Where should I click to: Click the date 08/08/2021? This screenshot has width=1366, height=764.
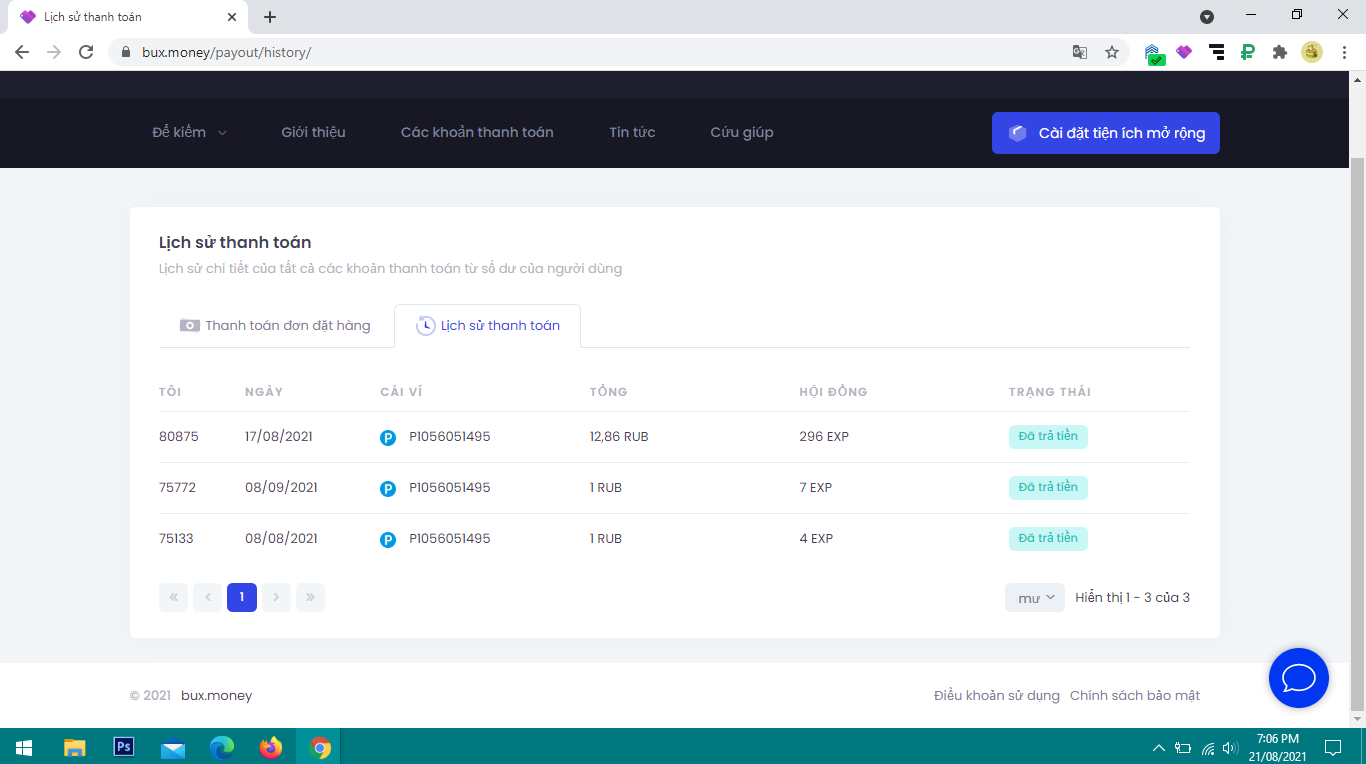tap(281, 539)
